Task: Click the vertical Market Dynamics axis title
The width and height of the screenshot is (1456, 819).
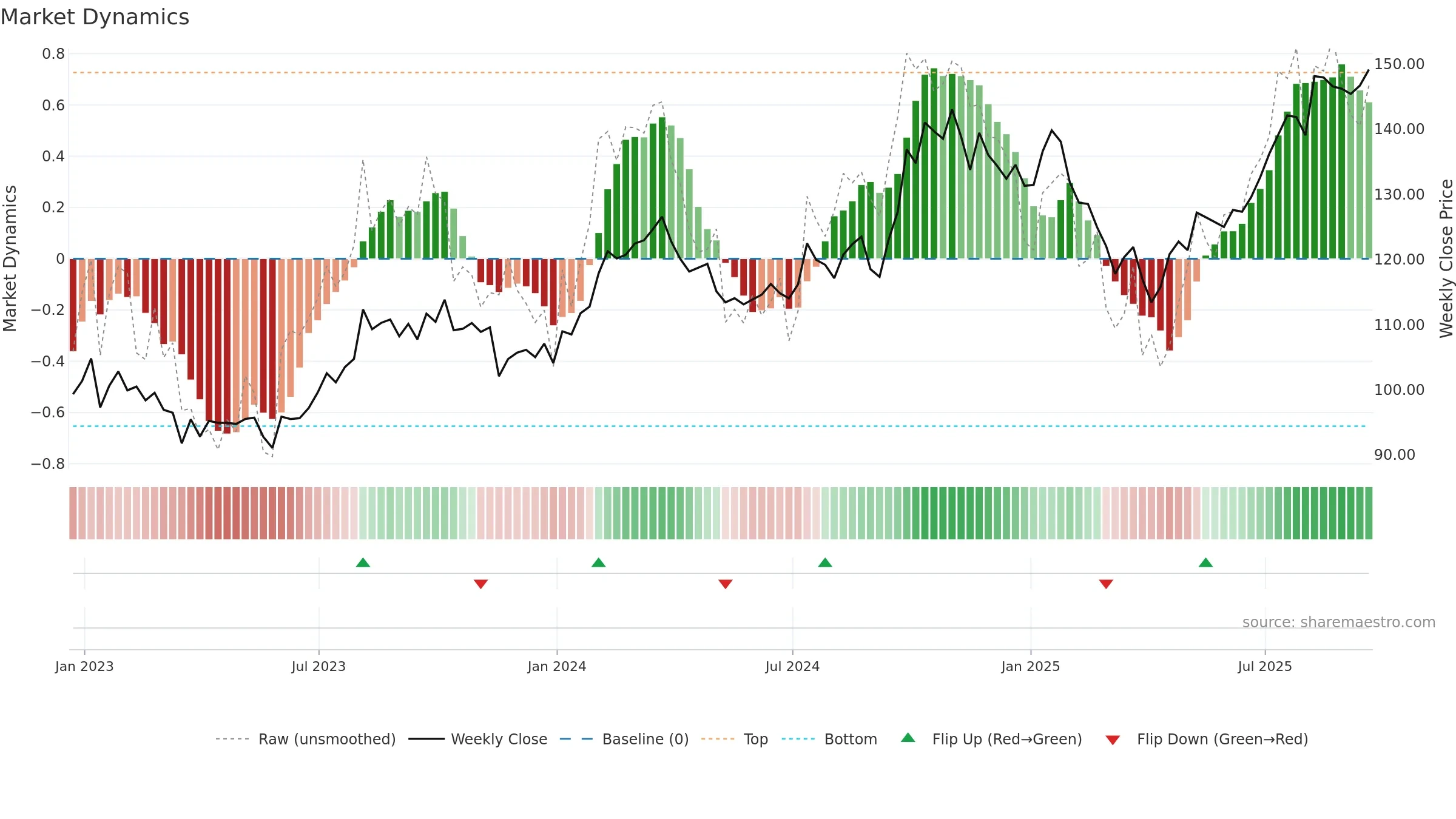Action: coord(10,258)
